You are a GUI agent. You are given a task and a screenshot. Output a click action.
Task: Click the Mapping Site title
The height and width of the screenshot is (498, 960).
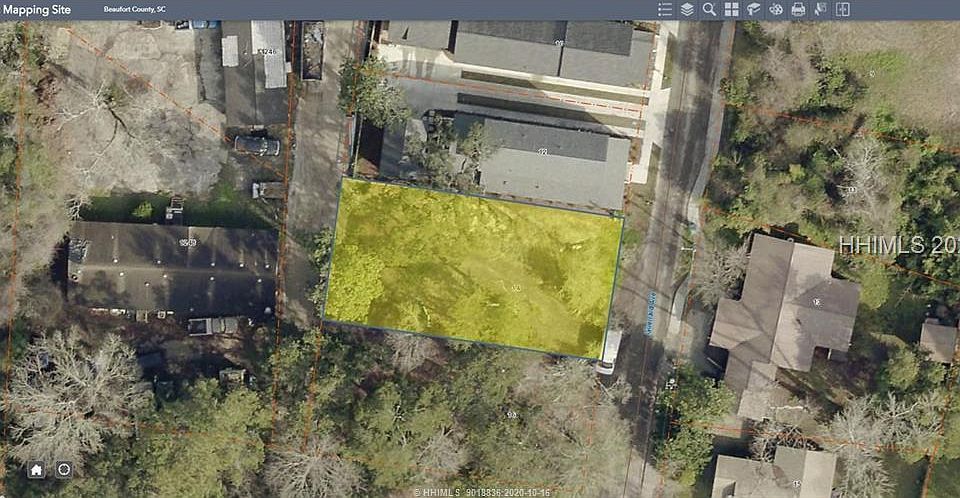click(x=44, y=9)
